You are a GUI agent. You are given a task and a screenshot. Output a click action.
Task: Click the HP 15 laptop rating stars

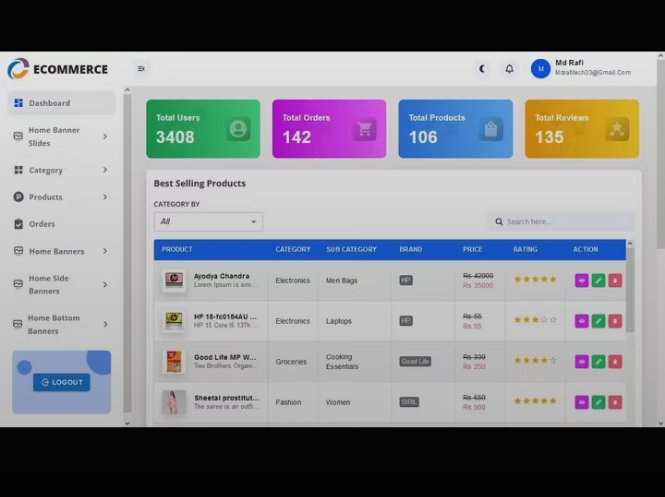tap(535, 320)
